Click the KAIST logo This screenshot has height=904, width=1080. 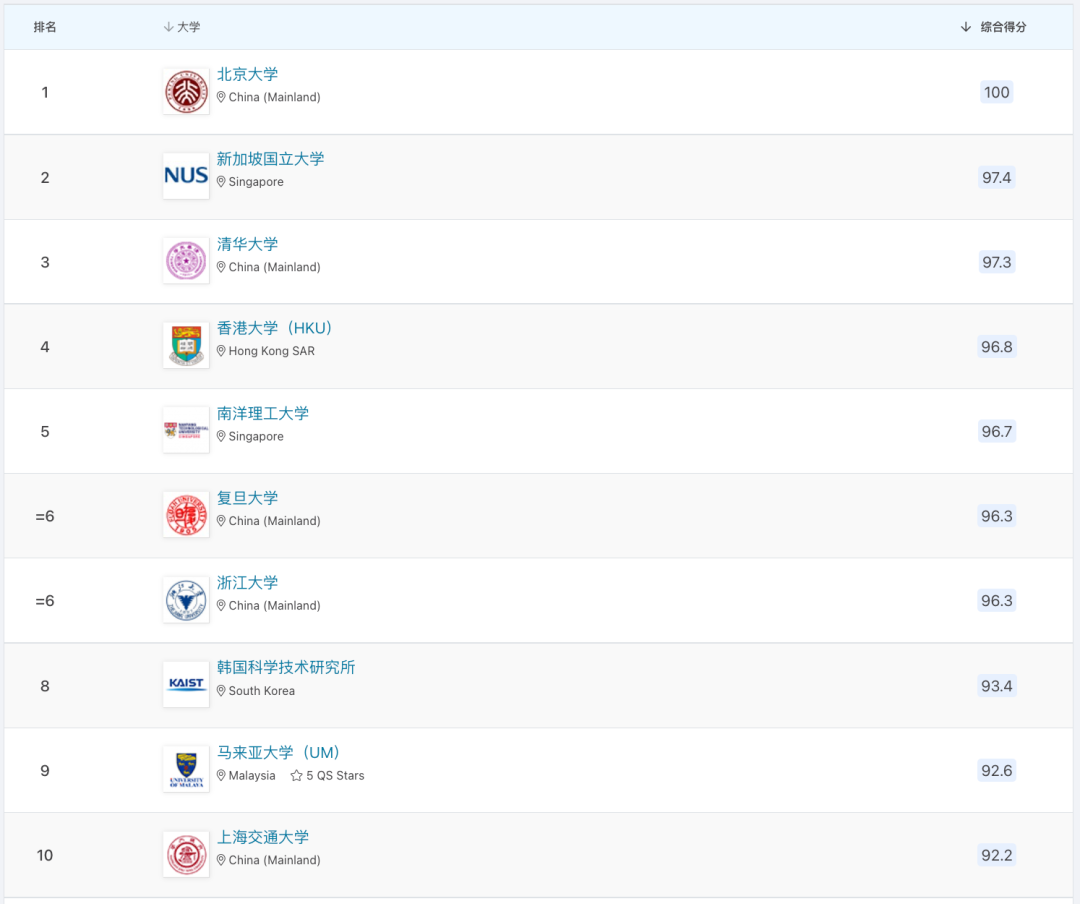pyautogui.click(x=186, y=685)
